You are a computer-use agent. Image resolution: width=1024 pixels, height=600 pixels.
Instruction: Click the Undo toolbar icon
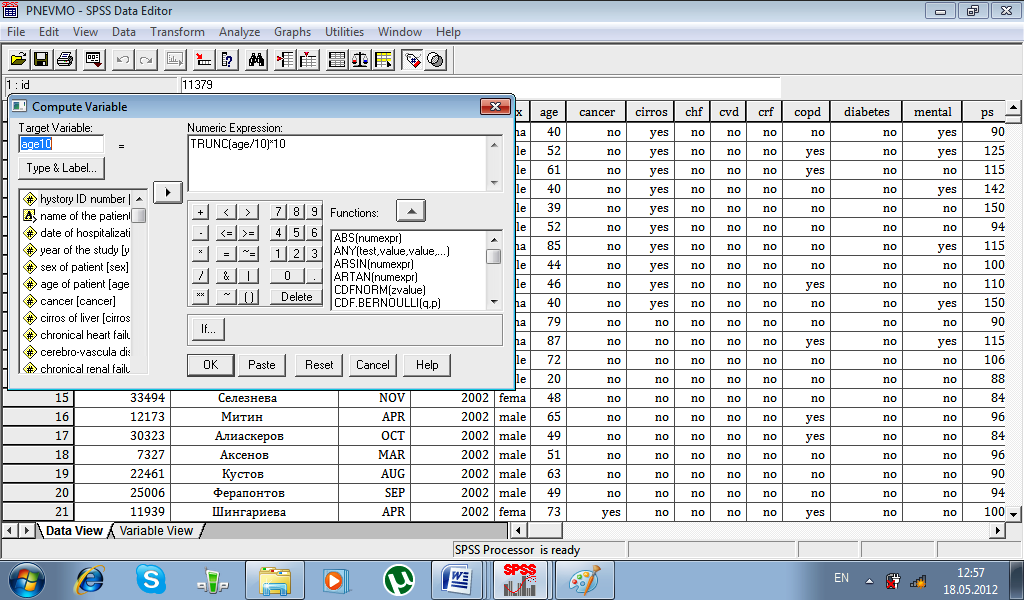coord(122,60)
